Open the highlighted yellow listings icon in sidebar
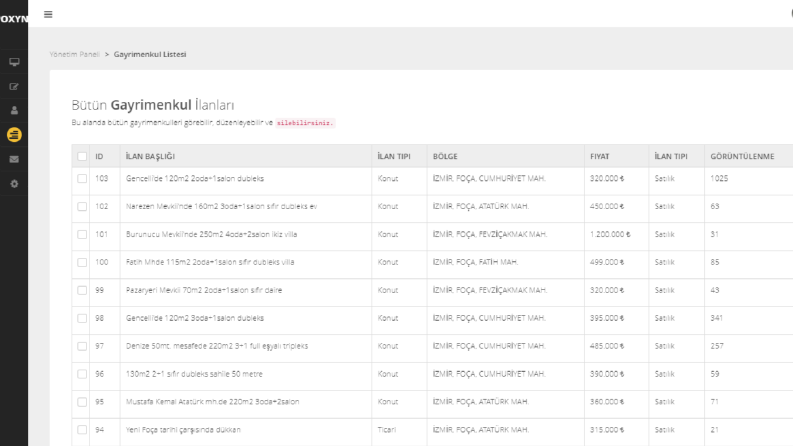The height and width of the screenshot is (446, 793). point(14,135)
